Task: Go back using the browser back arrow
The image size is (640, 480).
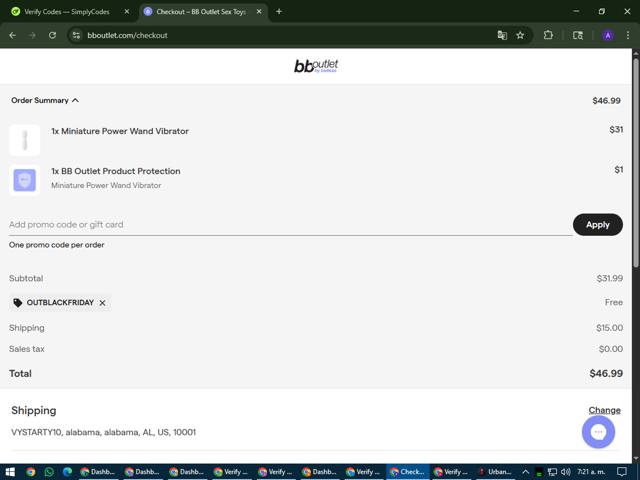Action: coord(13,36)
